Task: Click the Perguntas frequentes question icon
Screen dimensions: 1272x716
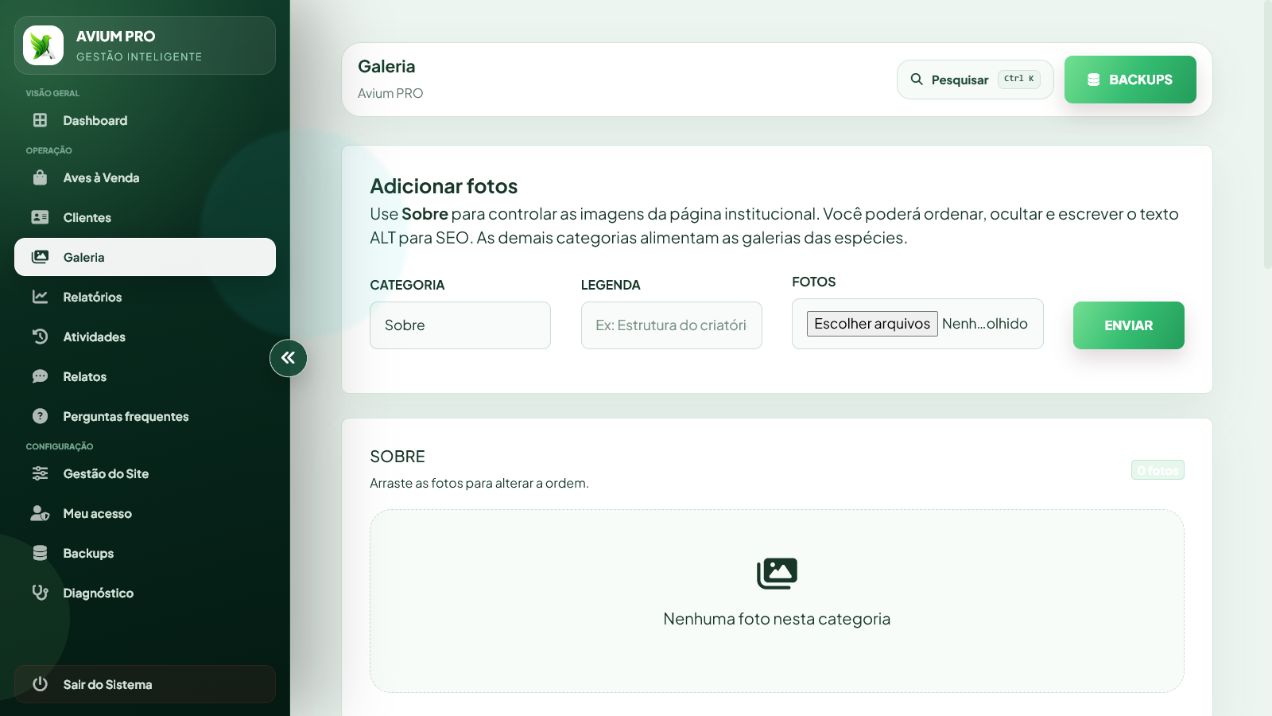Action: click(40, 416)
